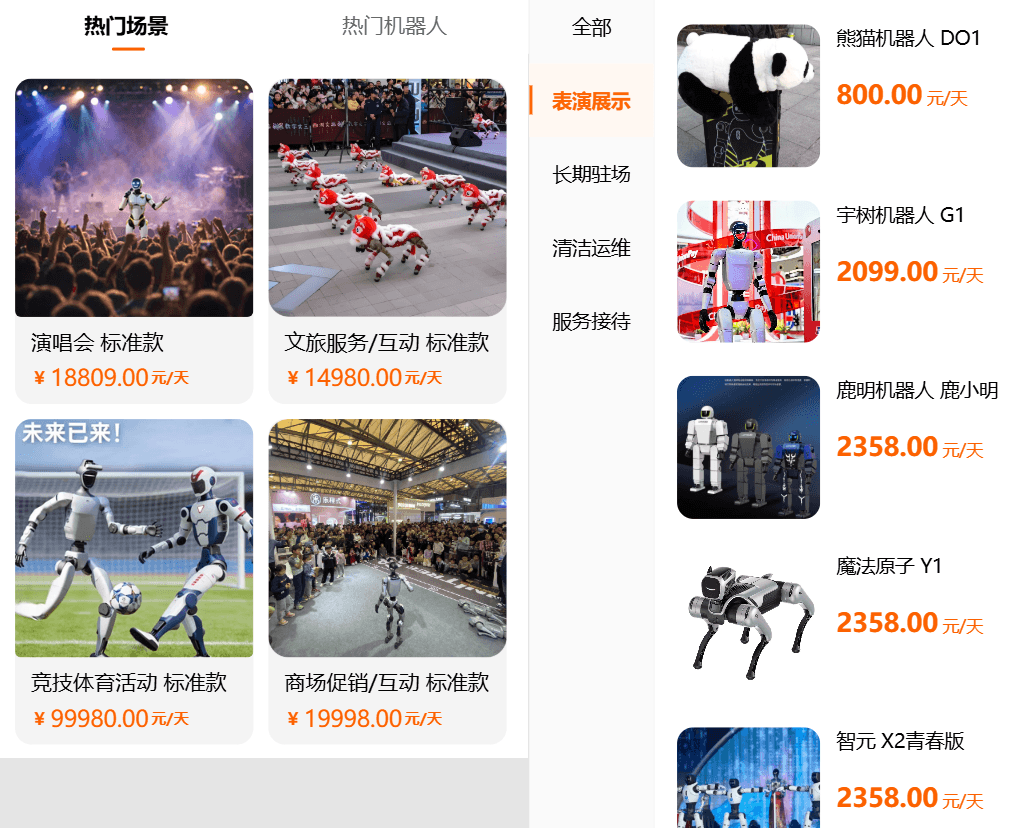This screenshot has height=828, width=1026.
Task: Click the 800.00 元/天 price
Action: click(902, 96)
